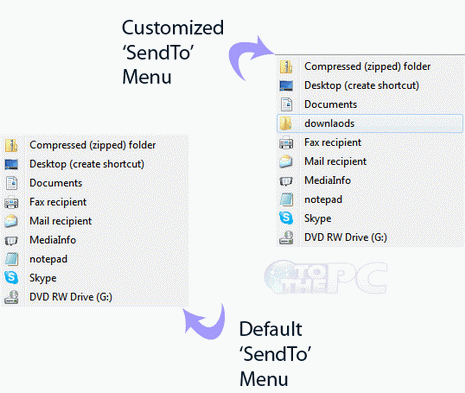Click Desktop icon in customized SendTo menu
This screenshot has width=465, height=393.
[286, 86]
